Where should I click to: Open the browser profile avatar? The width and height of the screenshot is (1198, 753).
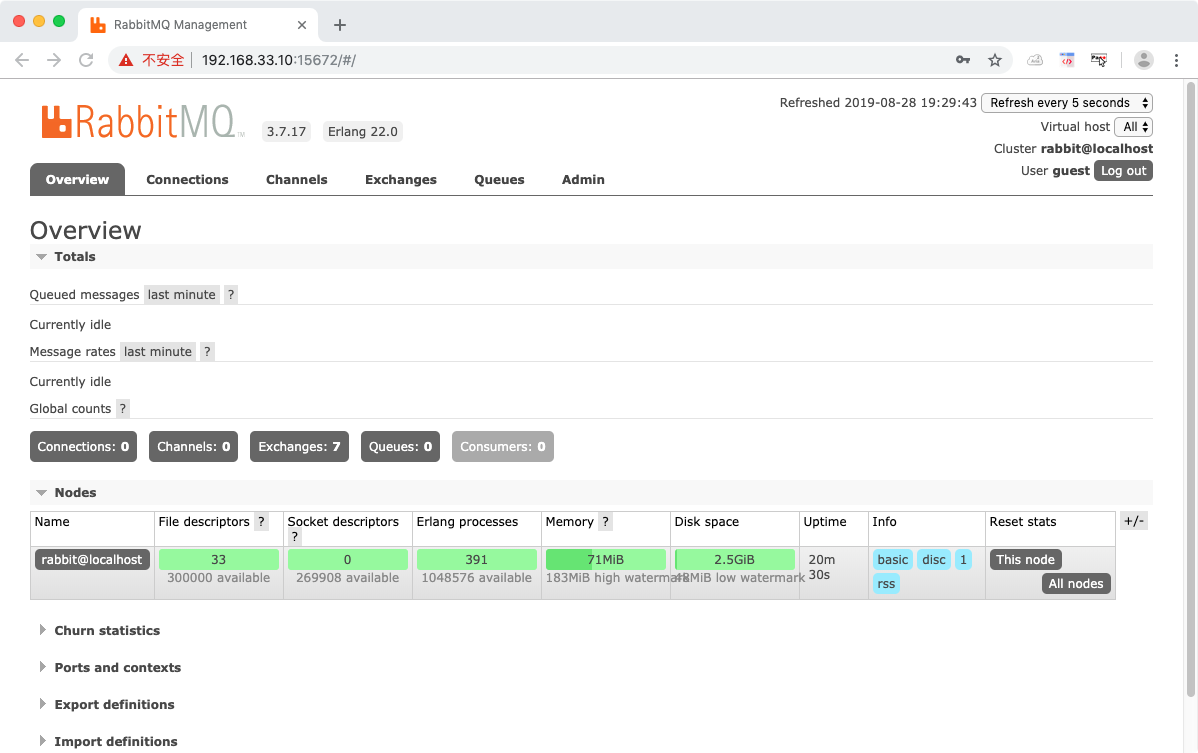coord(1144,60)
